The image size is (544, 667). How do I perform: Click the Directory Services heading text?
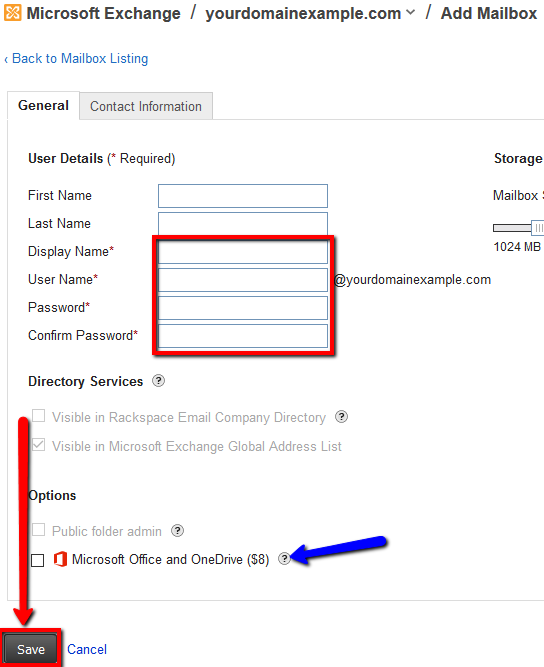(x=85, y=381)
